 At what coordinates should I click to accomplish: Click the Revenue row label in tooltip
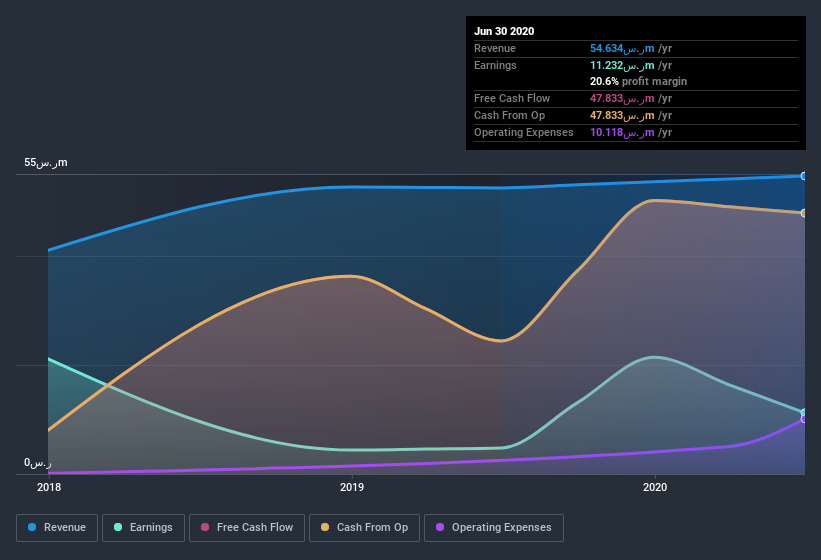click(x=495, y=48)
